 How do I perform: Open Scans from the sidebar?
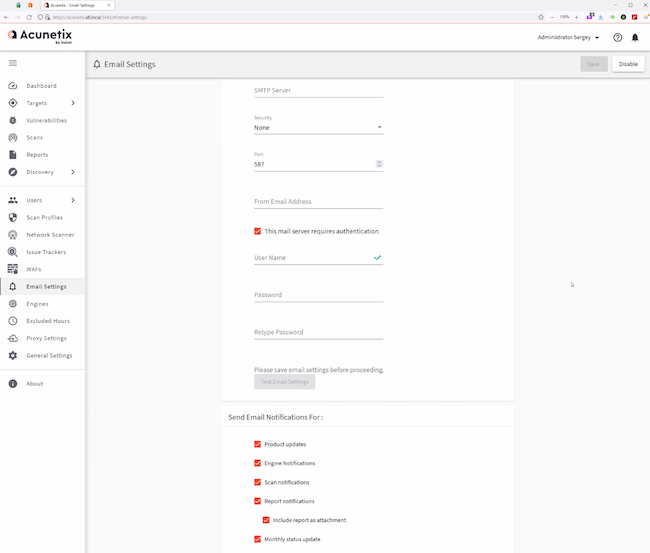pyautogui.click(x=35, y=137)
